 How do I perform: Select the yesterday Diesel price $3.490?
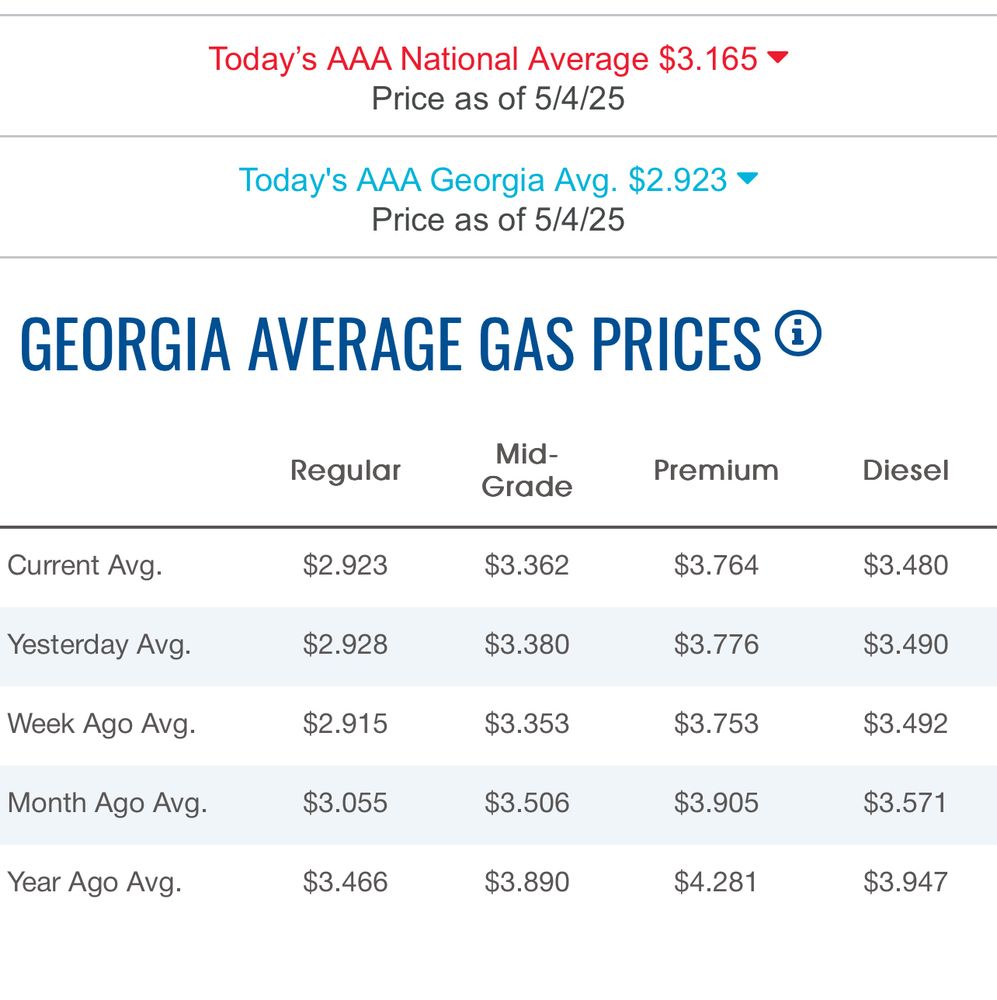(x=906, y=645)
